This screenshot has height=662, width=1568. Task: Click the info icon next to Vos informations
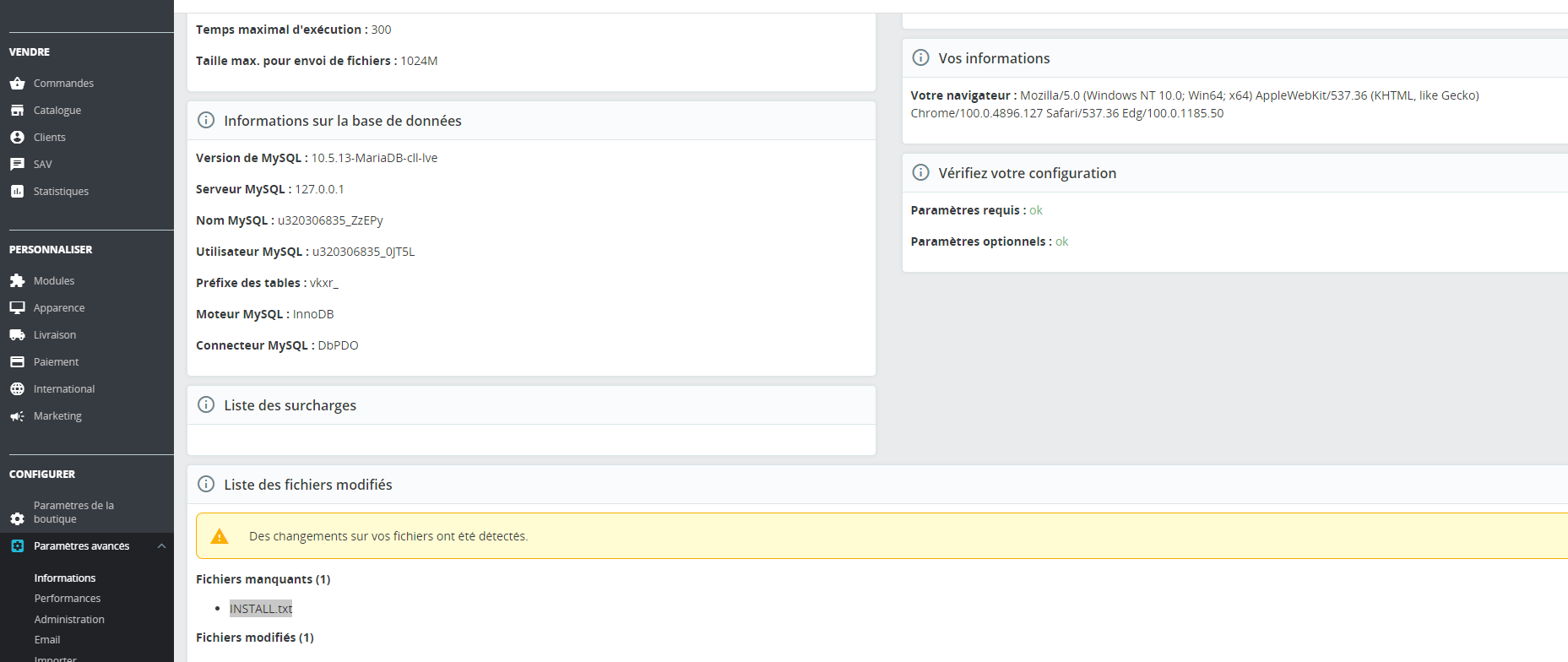[921, 57]
